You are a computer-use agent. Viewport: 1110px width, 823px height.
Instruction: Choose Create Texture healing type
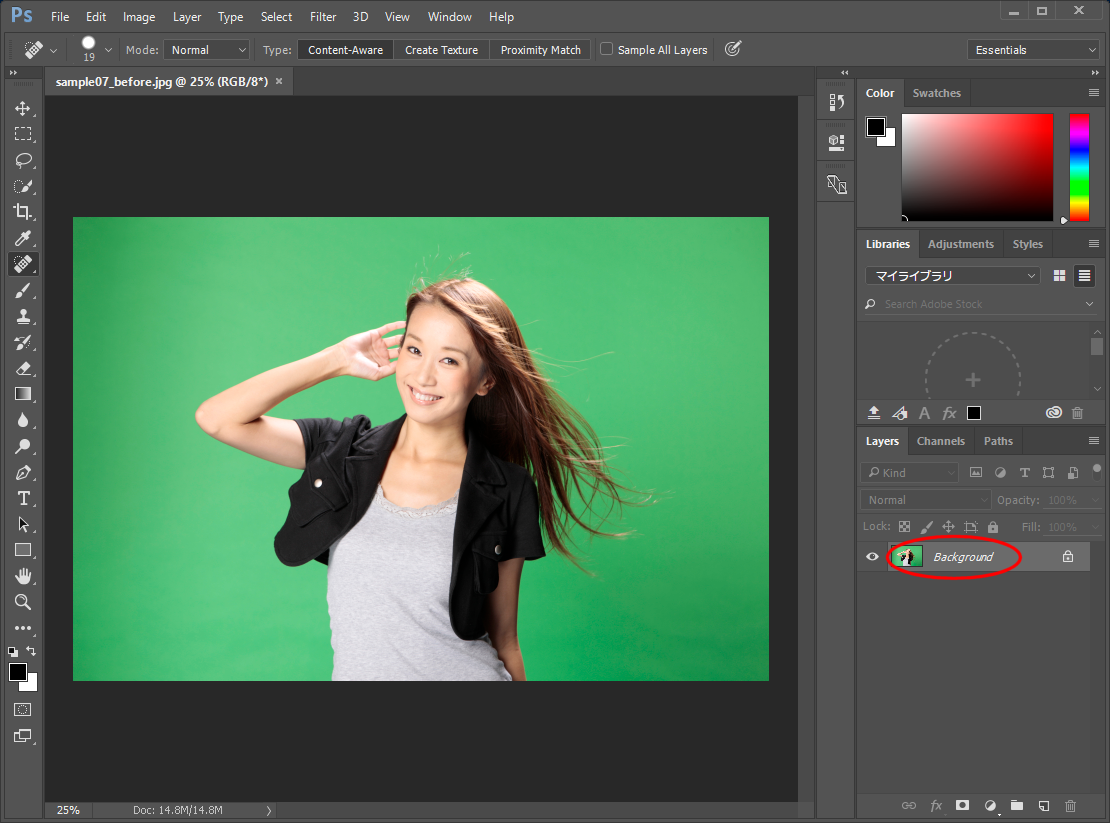coord(441,50)
